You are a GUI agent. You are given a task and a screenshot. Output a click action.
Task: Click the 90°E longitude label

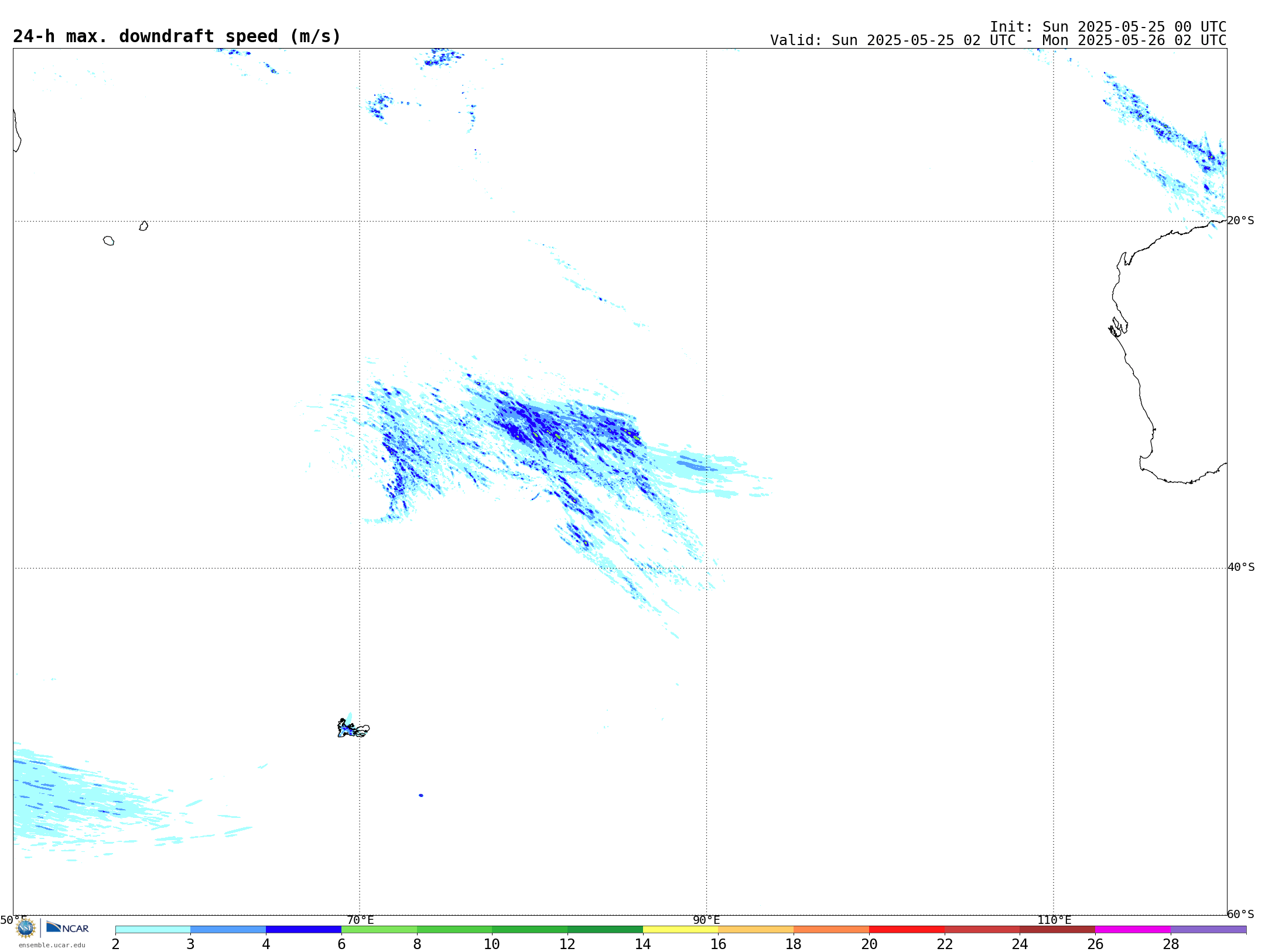(706, 920)
